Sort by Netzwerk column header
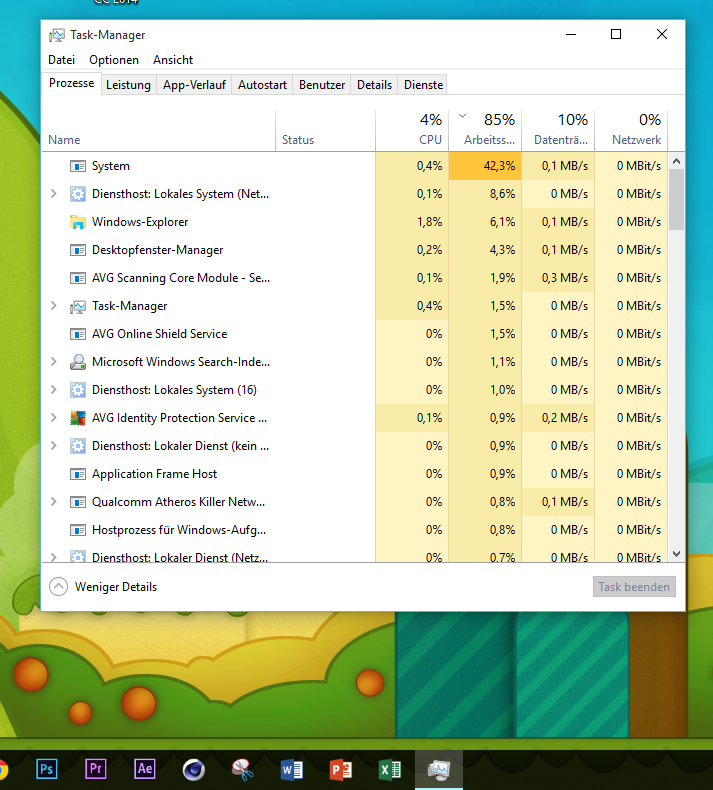Screen dimensions: 713x790 click(x=631, y=131)
